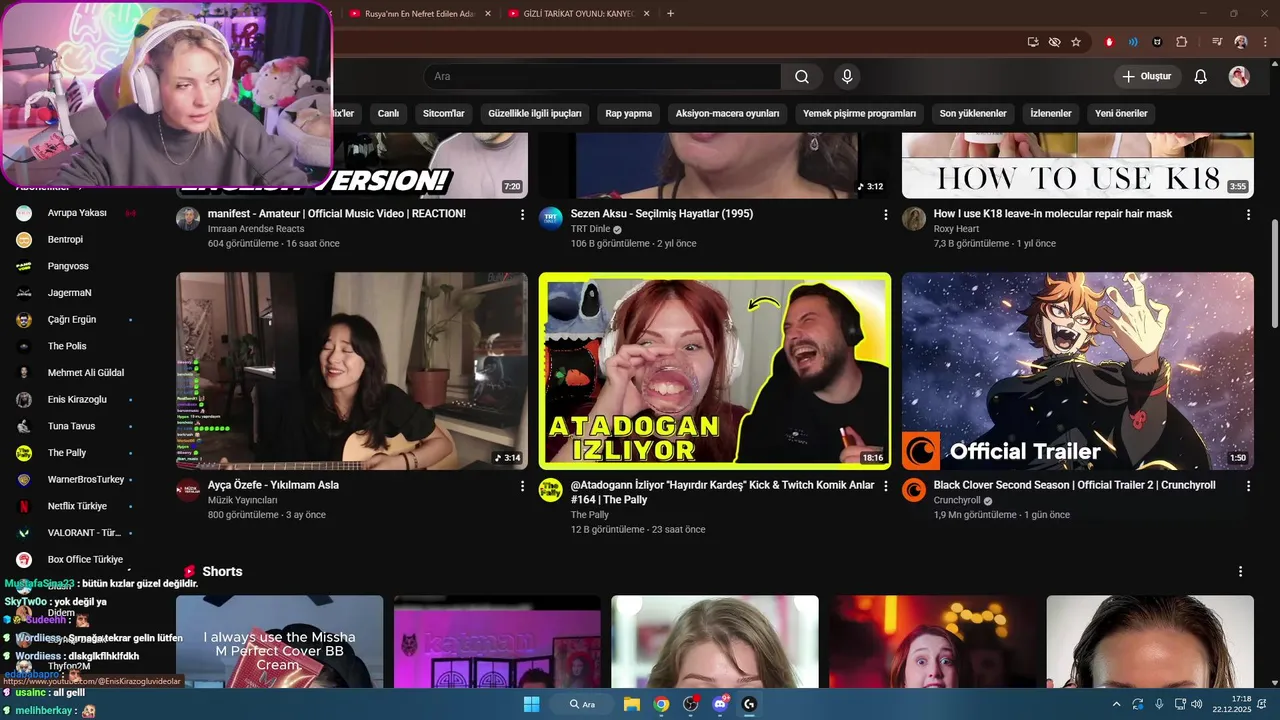Screen dimensions: 1280x720
Task: Open Discord from the taskbar
Action: [719, 704]
